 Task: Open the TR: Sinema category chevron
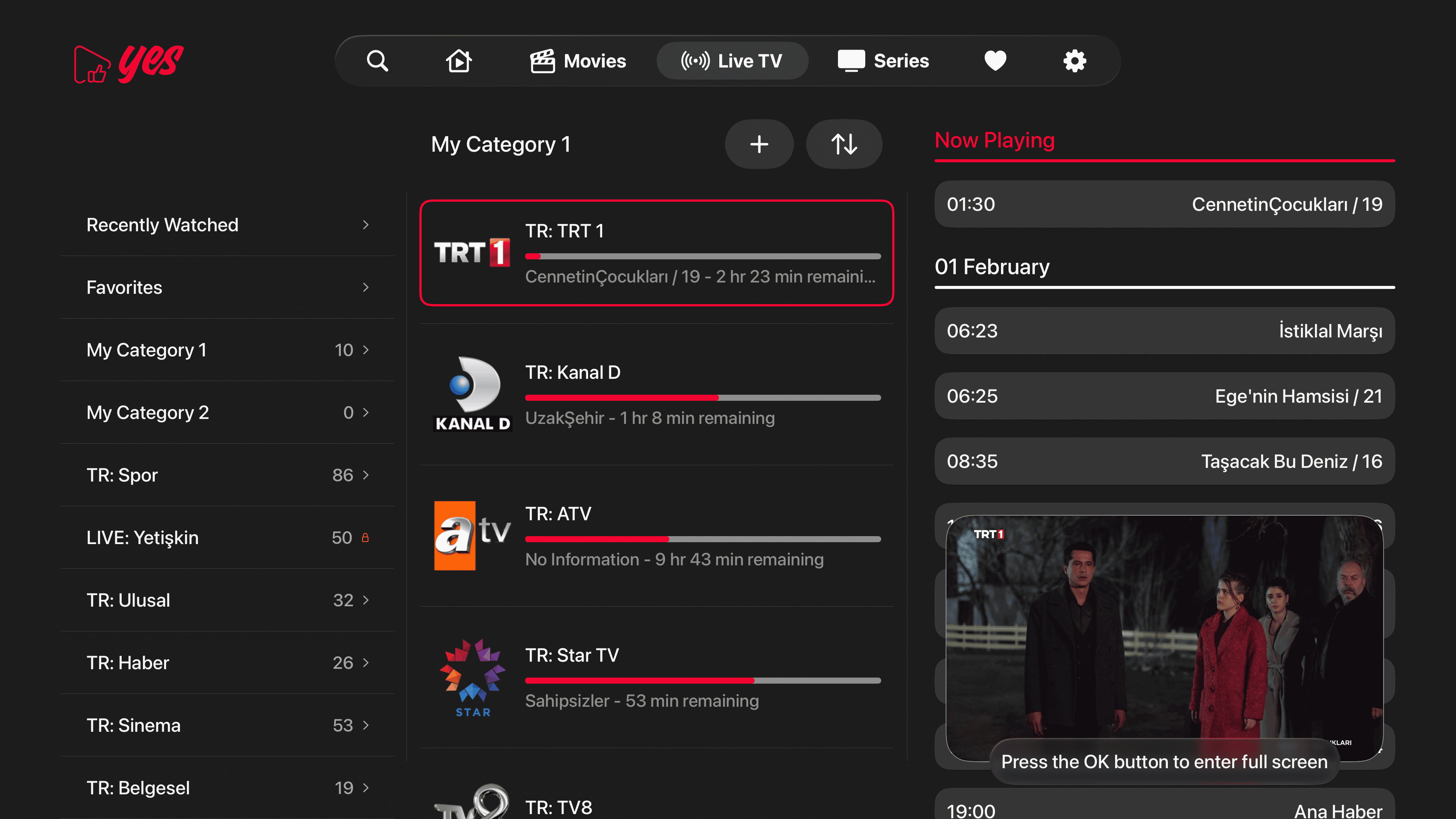point(366,725)
